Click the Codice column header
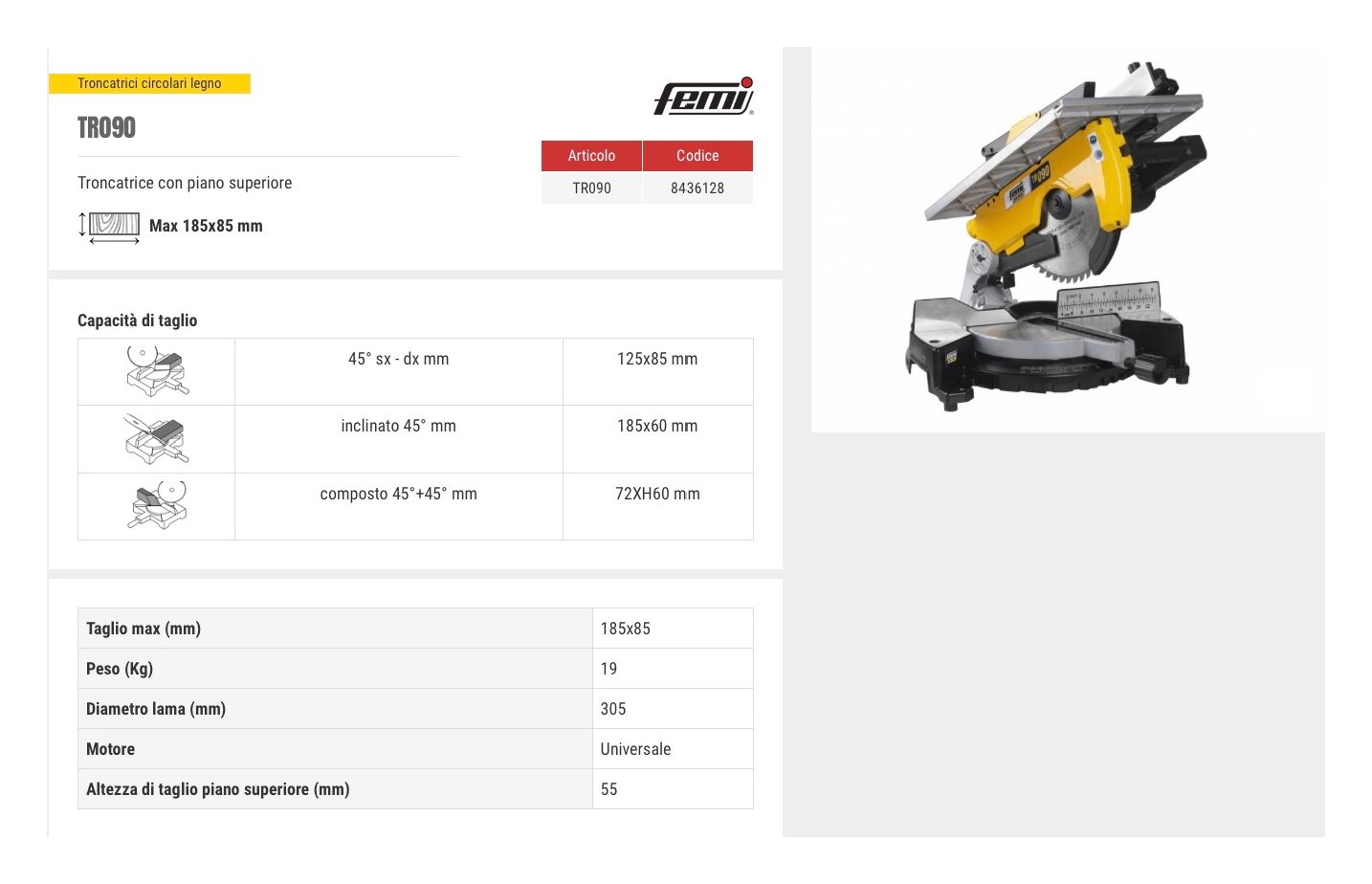Image resolution: width=1372 pixels, height=884 pixels. tap(697, 156)
